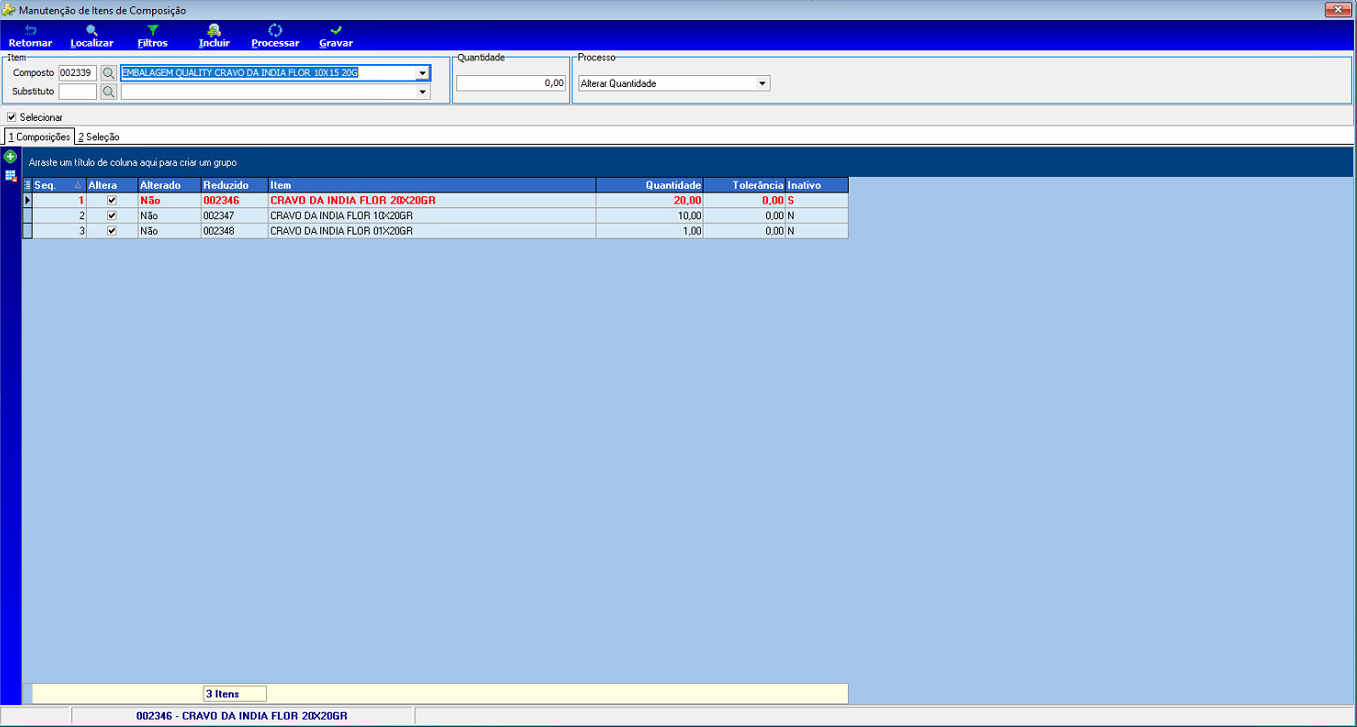Expand the Composto item dropdown arrow
This screenshot has height=727, width=1357.
(x=423, y=73)
